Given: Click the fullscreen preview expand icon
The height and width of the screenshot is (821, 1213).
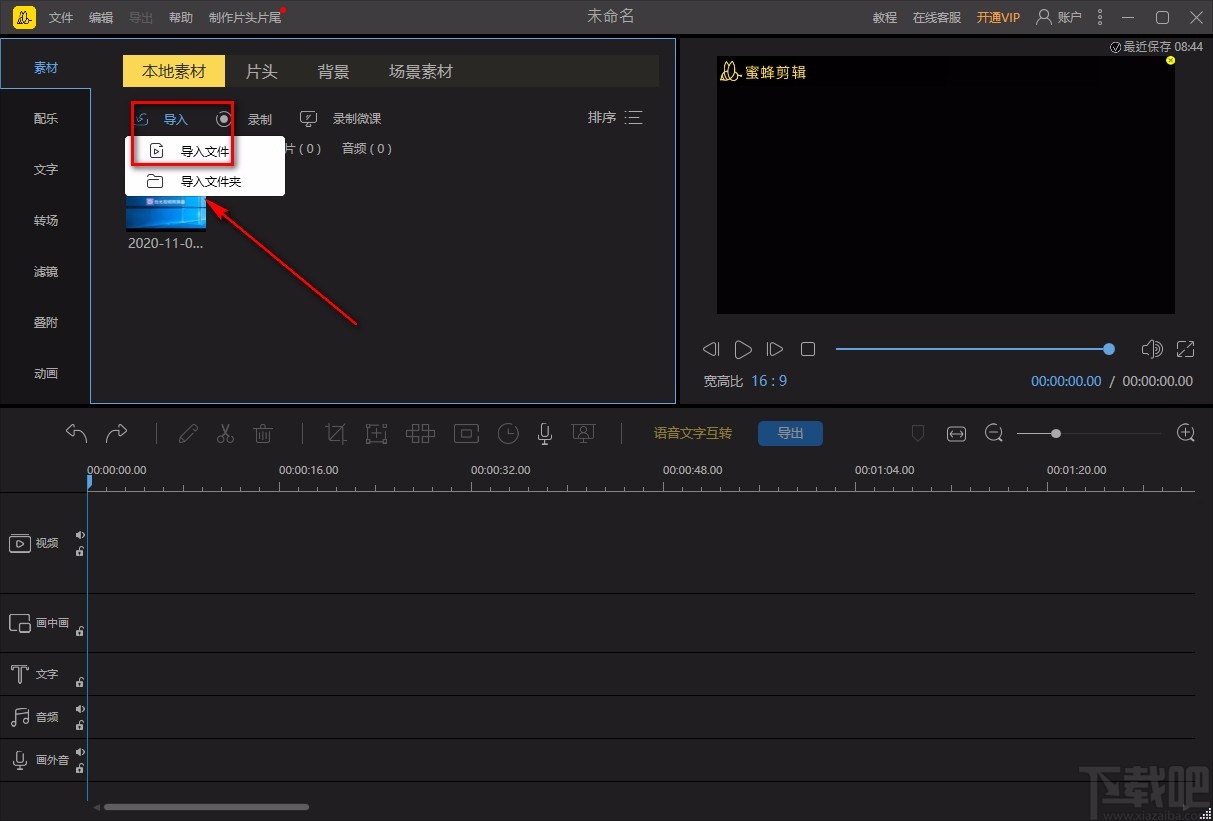Looking at the screenshot, I should tap(1186, 349).
